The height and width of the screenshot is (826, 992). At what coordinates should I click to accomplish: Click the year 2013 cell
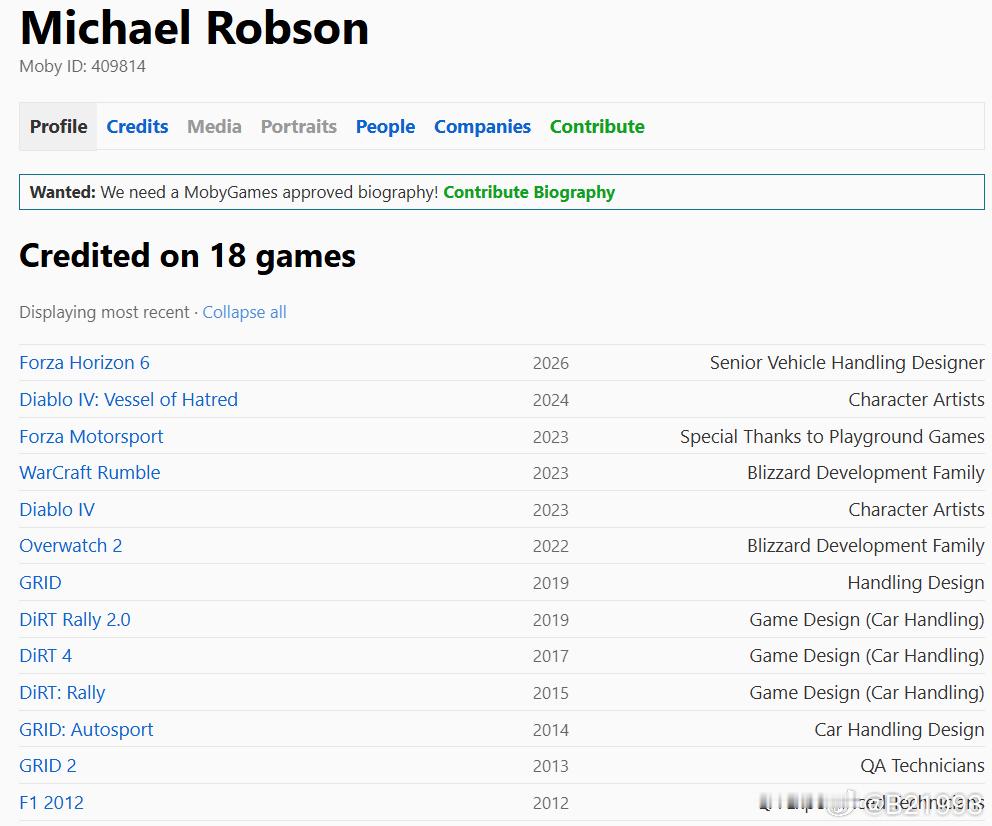(x=550, y=766)
